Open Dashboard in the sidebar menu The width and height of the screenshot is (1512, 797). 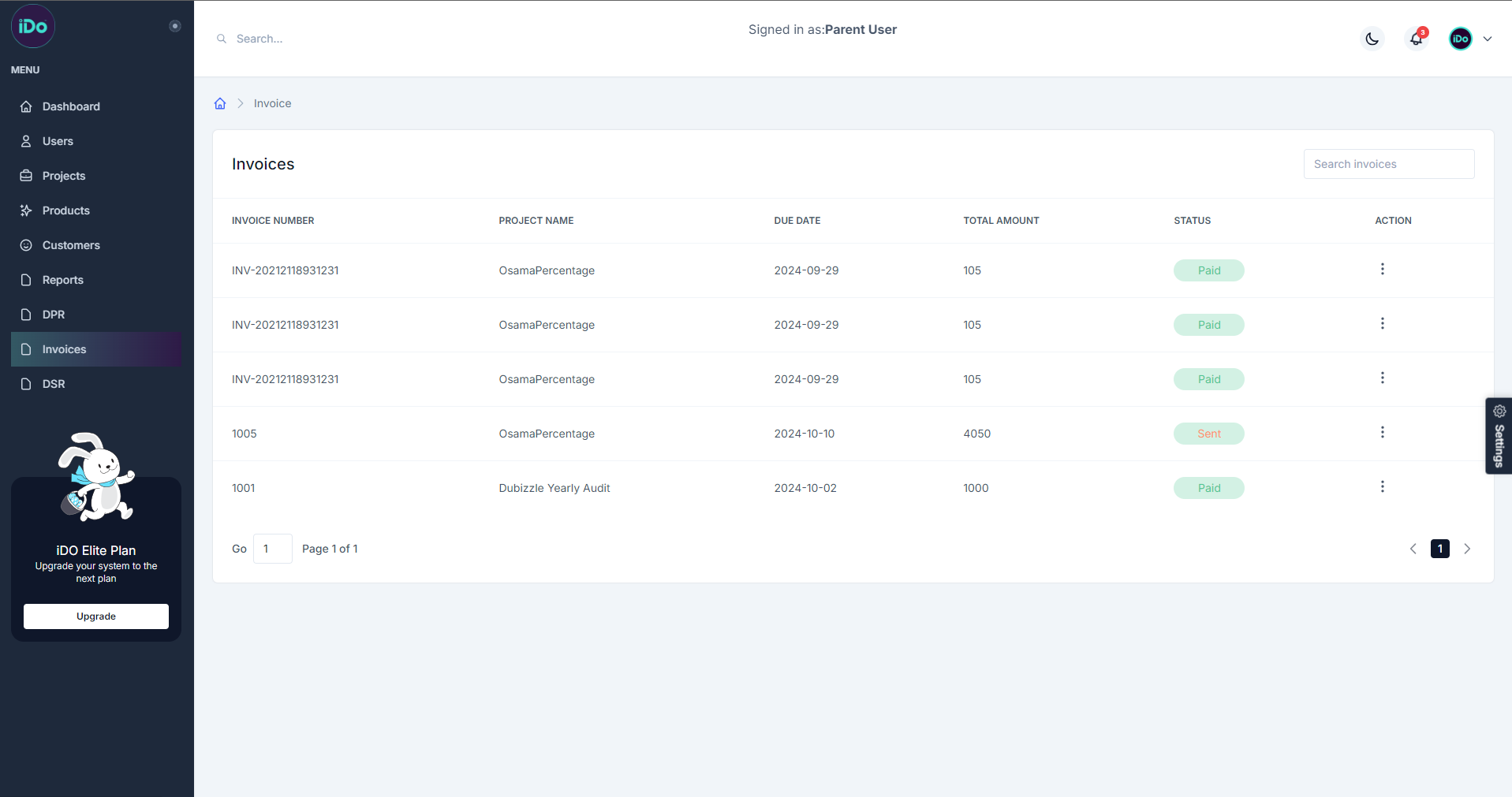coord(71,106)
